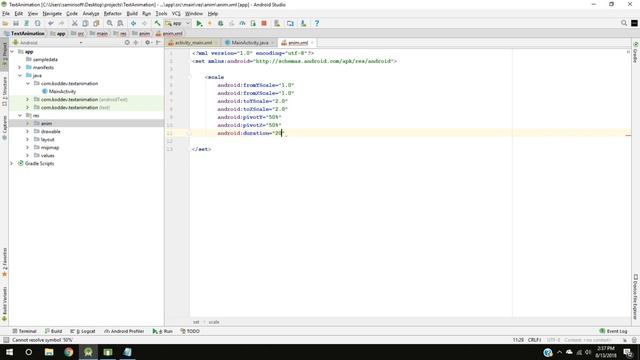Click the Undo arrow icon
The height and width of the screenshot is (360, 640).
coord(51,23)
